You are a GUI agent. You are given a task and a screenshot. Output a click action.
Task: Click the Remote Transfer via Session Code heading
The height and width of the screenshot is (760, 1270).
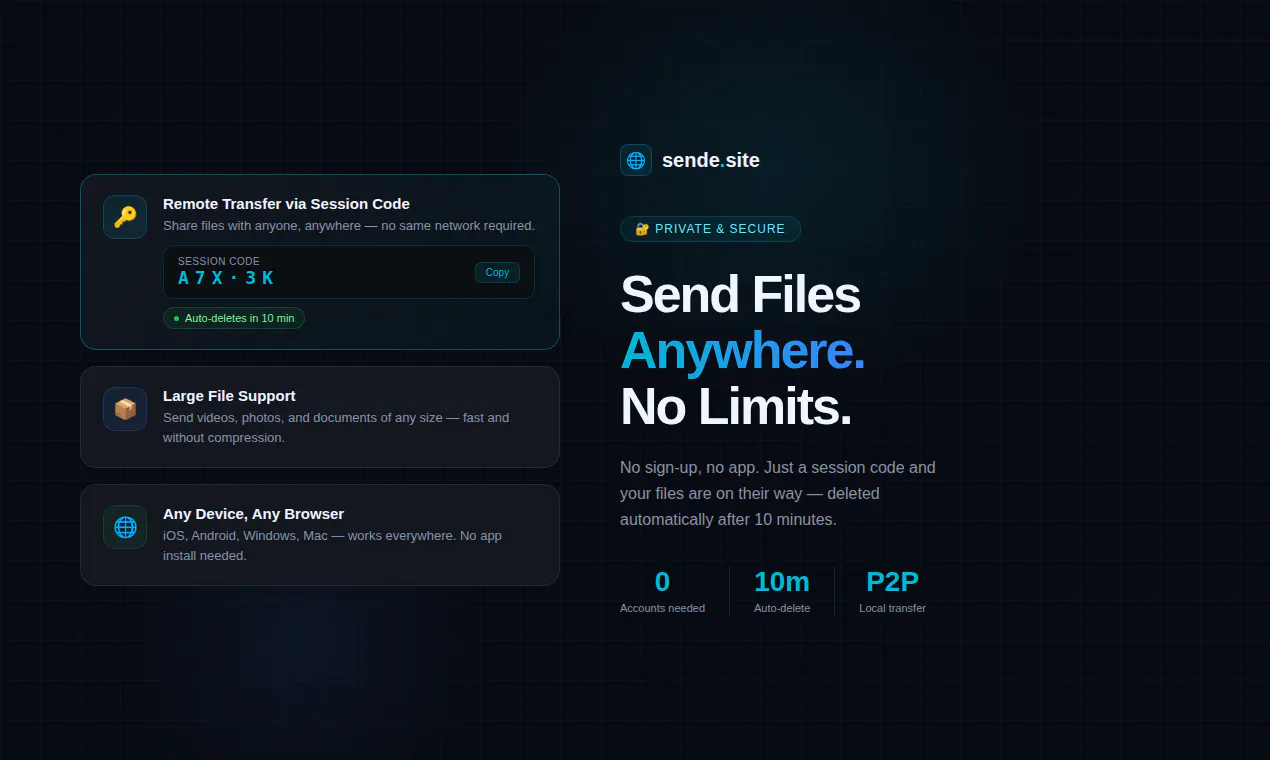[286, 204]
